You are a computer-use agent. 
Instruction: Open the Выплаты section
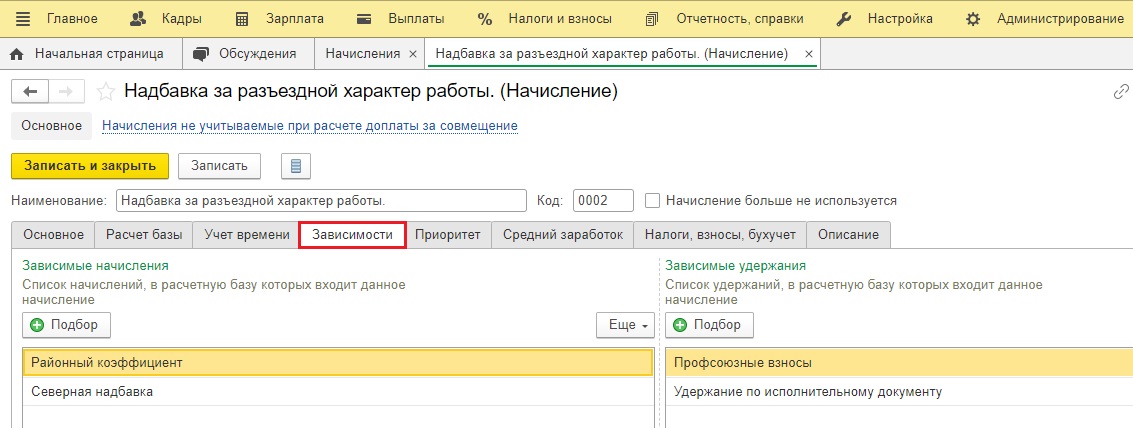(416, 19)
